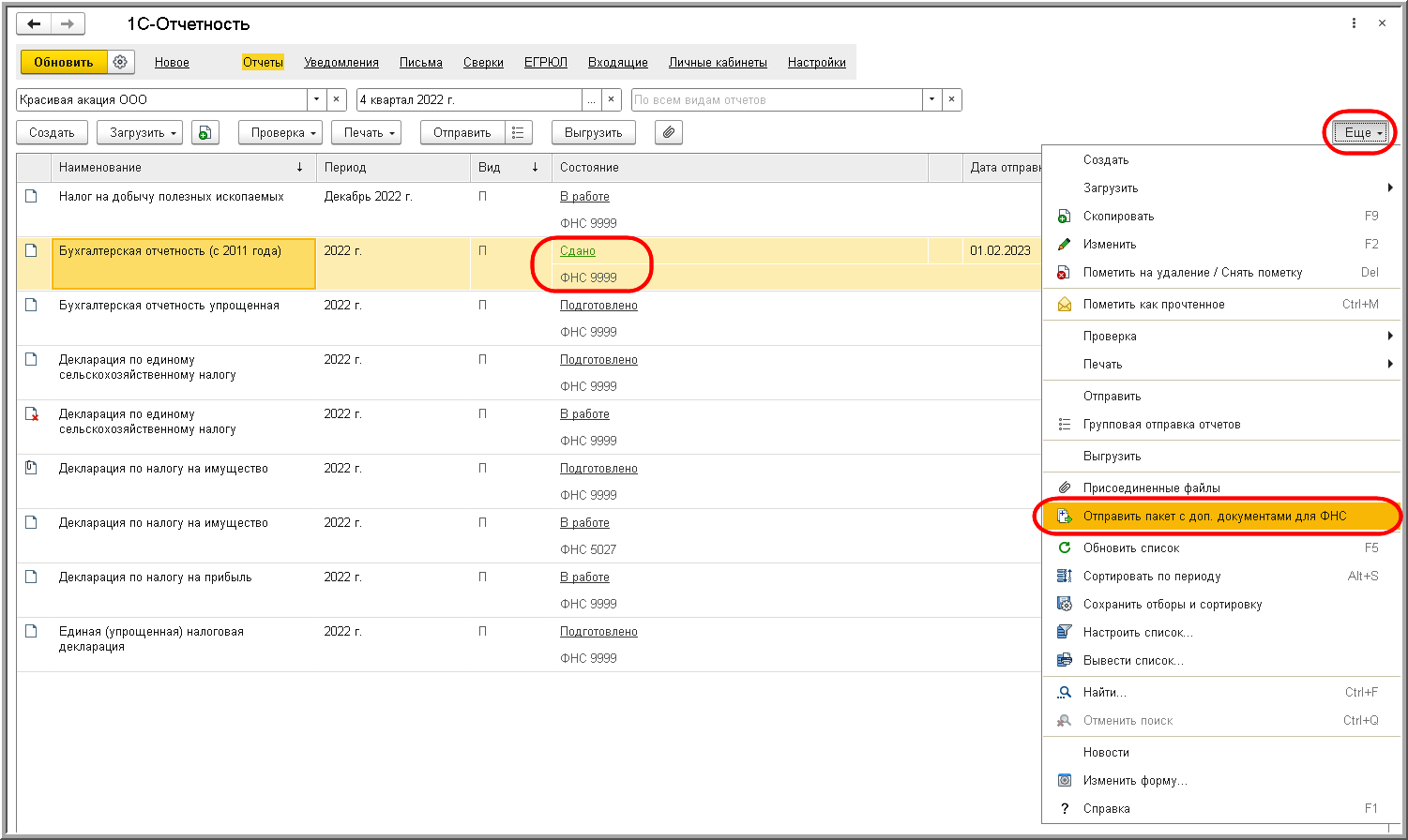Open the Еще dropdown menu button
Image resolution: width=1408 pixels, height=840 pixels.
pyautogui.click(x=1361, y=133)
